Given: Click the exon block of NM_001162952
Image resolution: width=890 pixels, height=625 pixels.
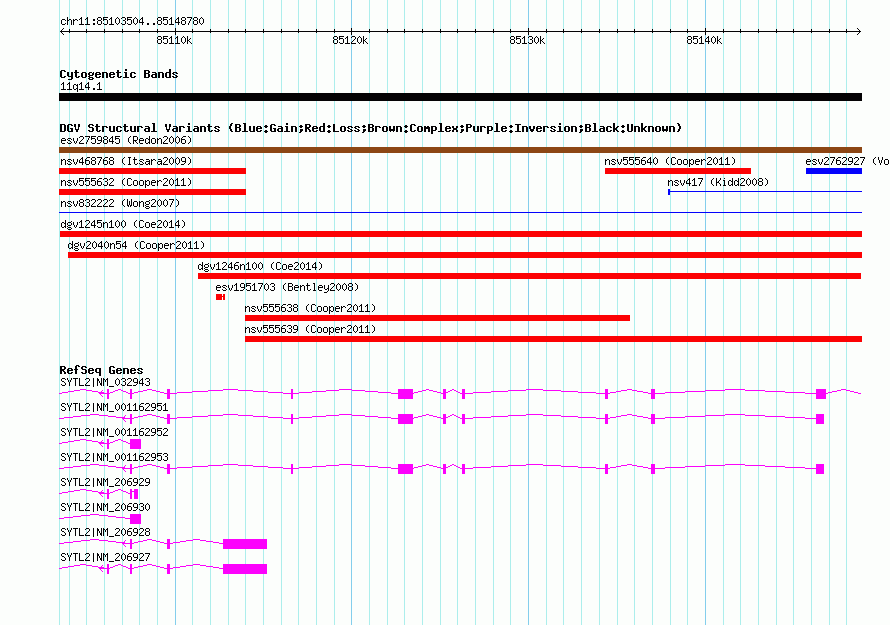Looking at the screenshot, I should click(135, 444).
